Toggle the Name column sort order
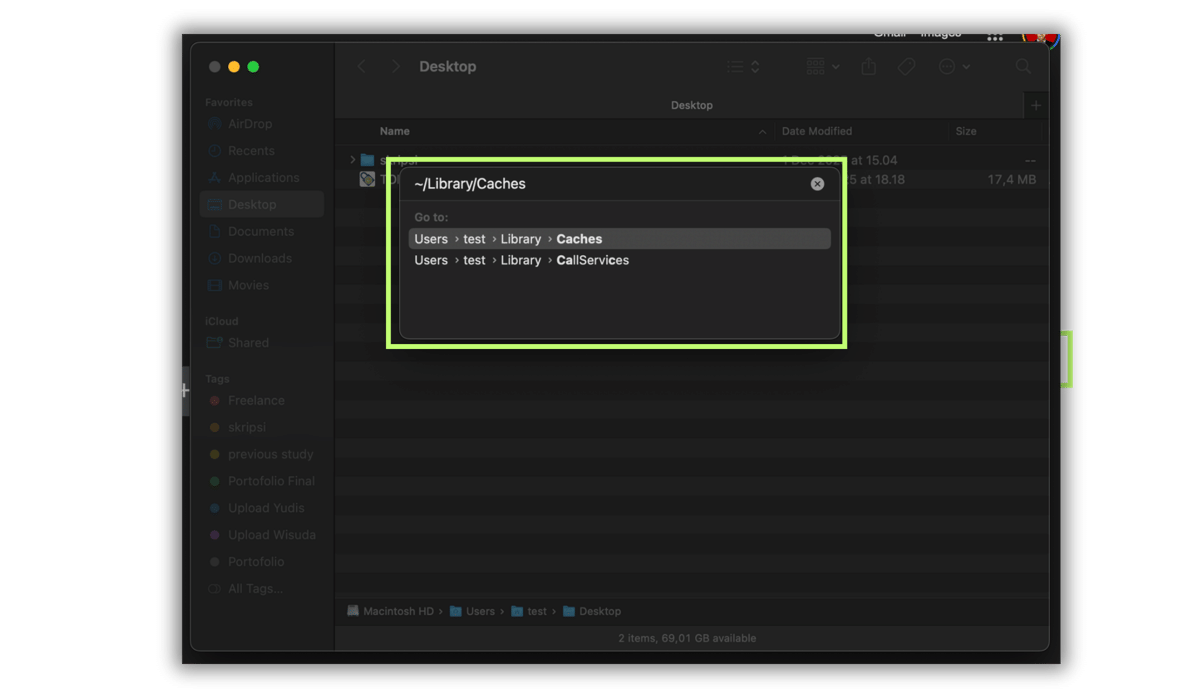 395,131
